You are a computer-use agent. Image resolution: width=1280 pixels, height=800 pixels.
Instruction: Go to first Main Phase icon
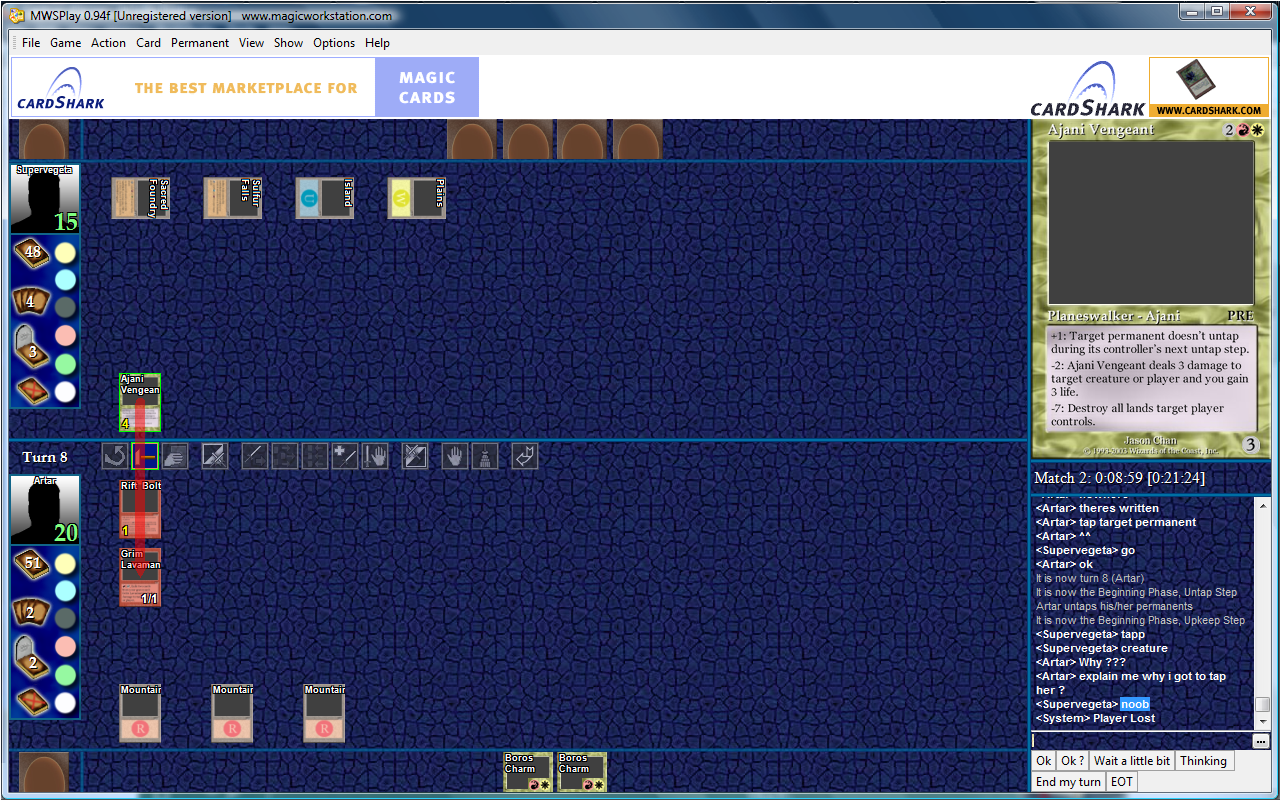pyautogui.click(x=215, y=457)
